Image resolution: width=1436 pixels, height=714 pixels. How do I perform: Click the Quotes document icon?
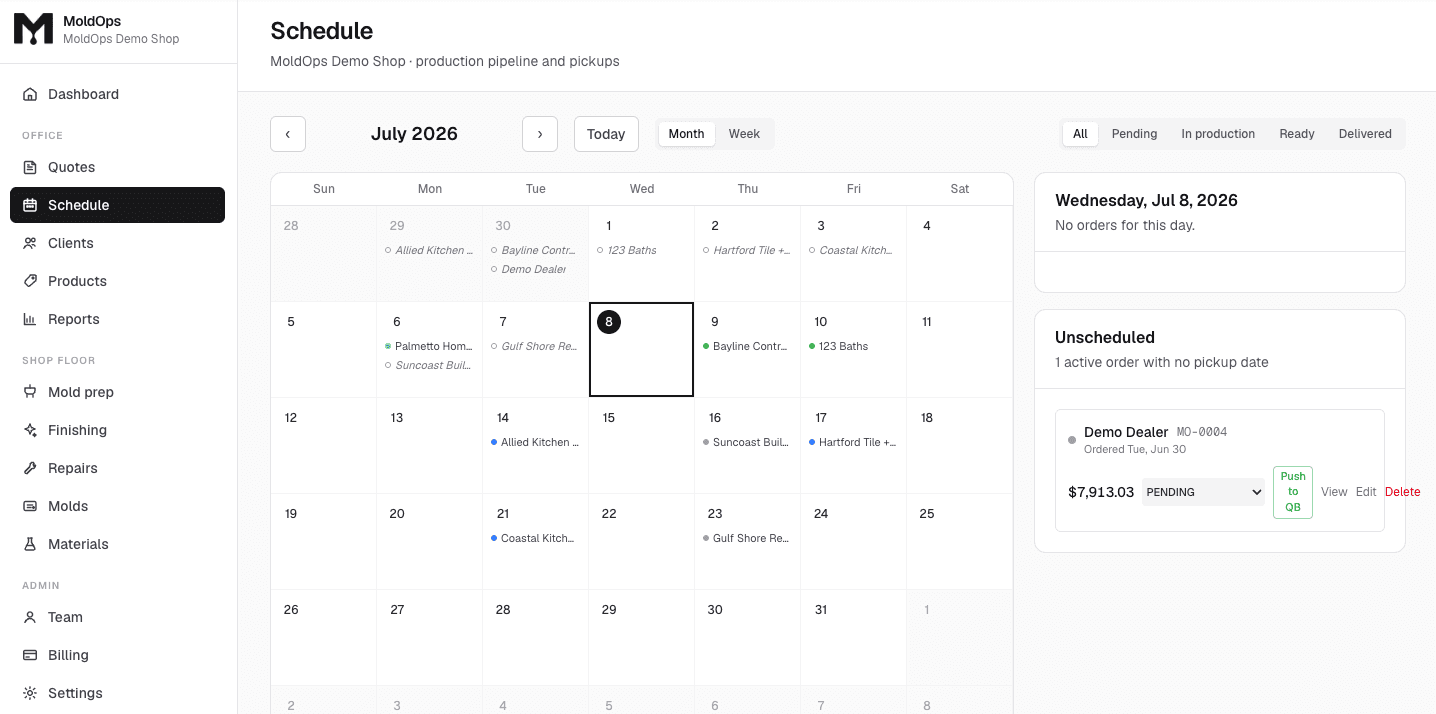(30, 167)
